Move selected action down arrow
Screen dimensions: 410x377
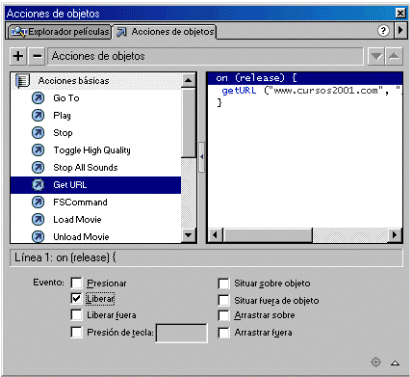(376, 56)
